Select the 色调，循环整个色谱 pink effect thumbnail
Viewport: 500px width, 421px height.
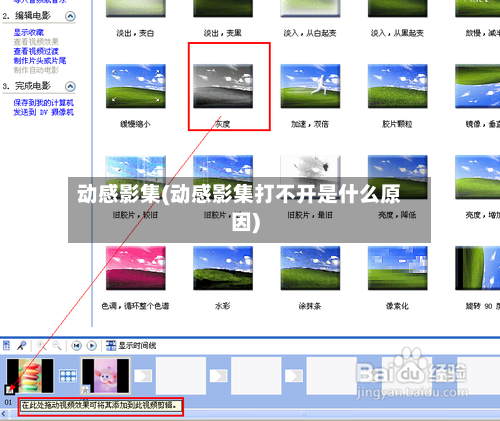pos(136,268)
